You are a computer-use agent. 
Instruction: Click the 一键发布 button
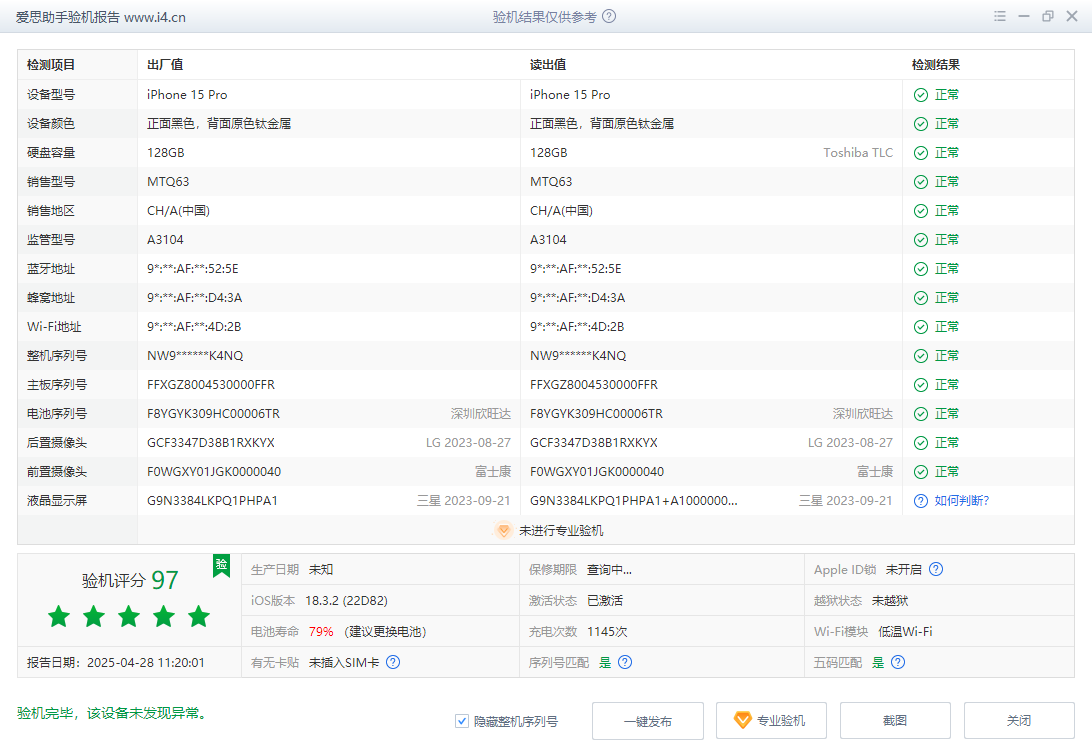click(x=648, y=721)
